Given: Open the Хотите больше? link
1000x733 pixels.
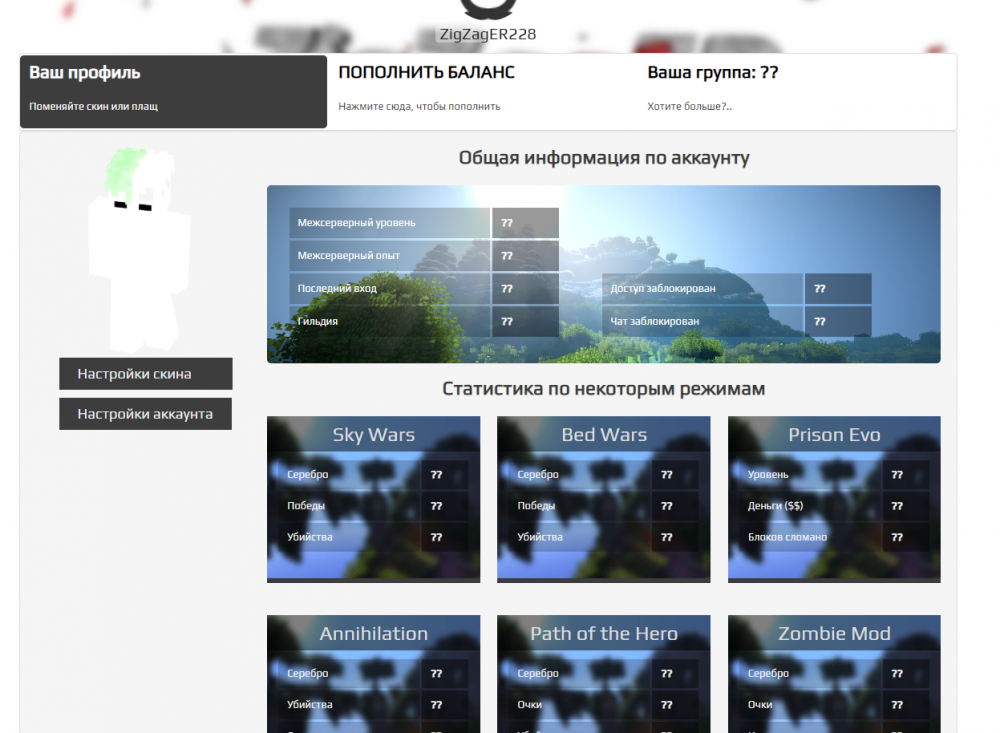Looking at the screenshot, I should tap(690, 105).
